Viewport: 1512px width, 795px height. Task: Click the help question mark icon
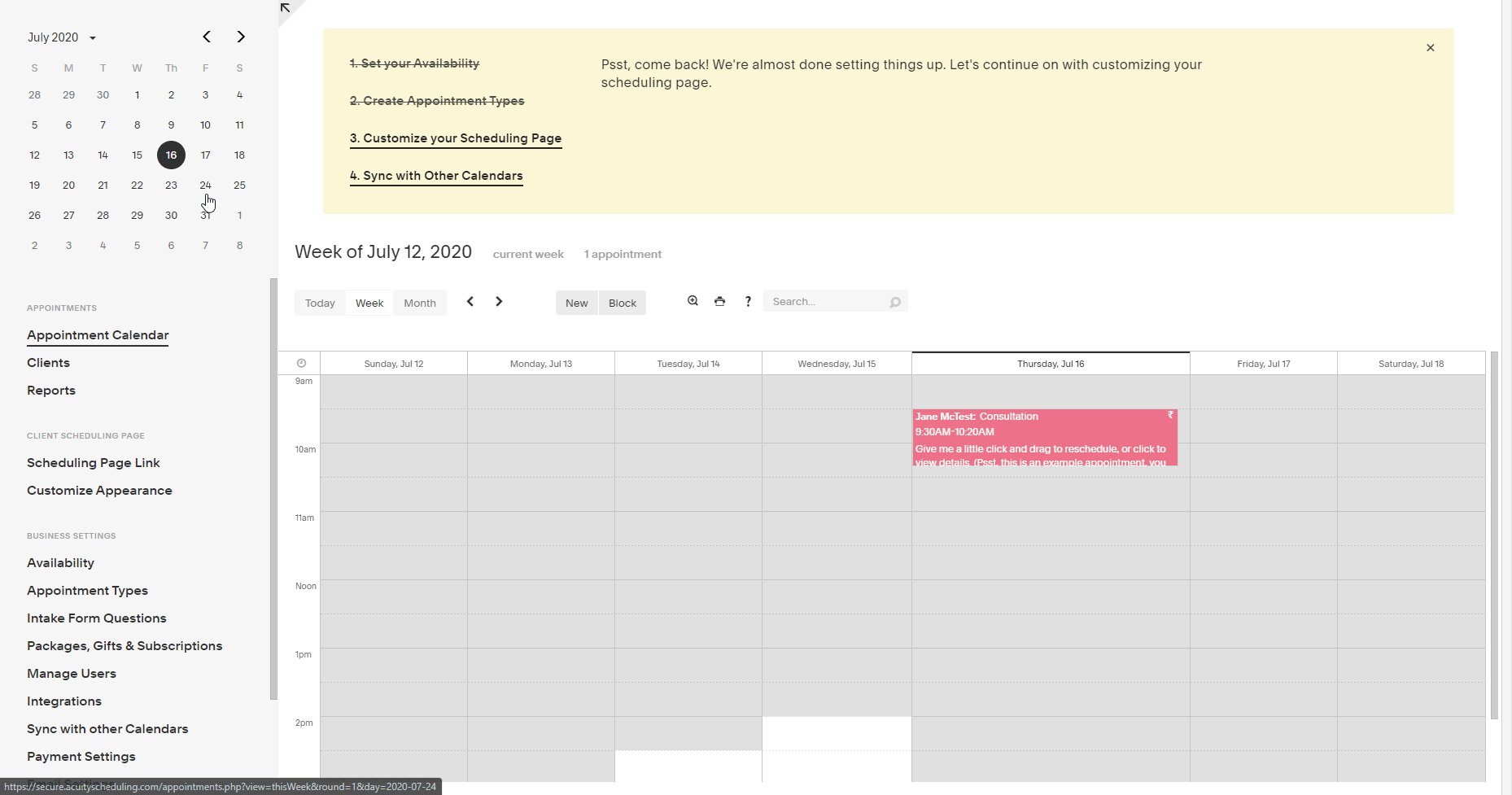tap(747, 301)
